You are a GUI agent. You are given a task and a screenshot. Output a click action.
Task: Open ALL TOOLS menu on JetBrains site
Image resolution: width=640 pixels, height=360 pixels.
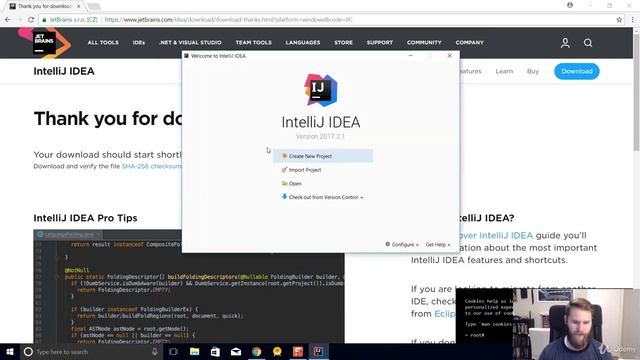coord(103,42)
